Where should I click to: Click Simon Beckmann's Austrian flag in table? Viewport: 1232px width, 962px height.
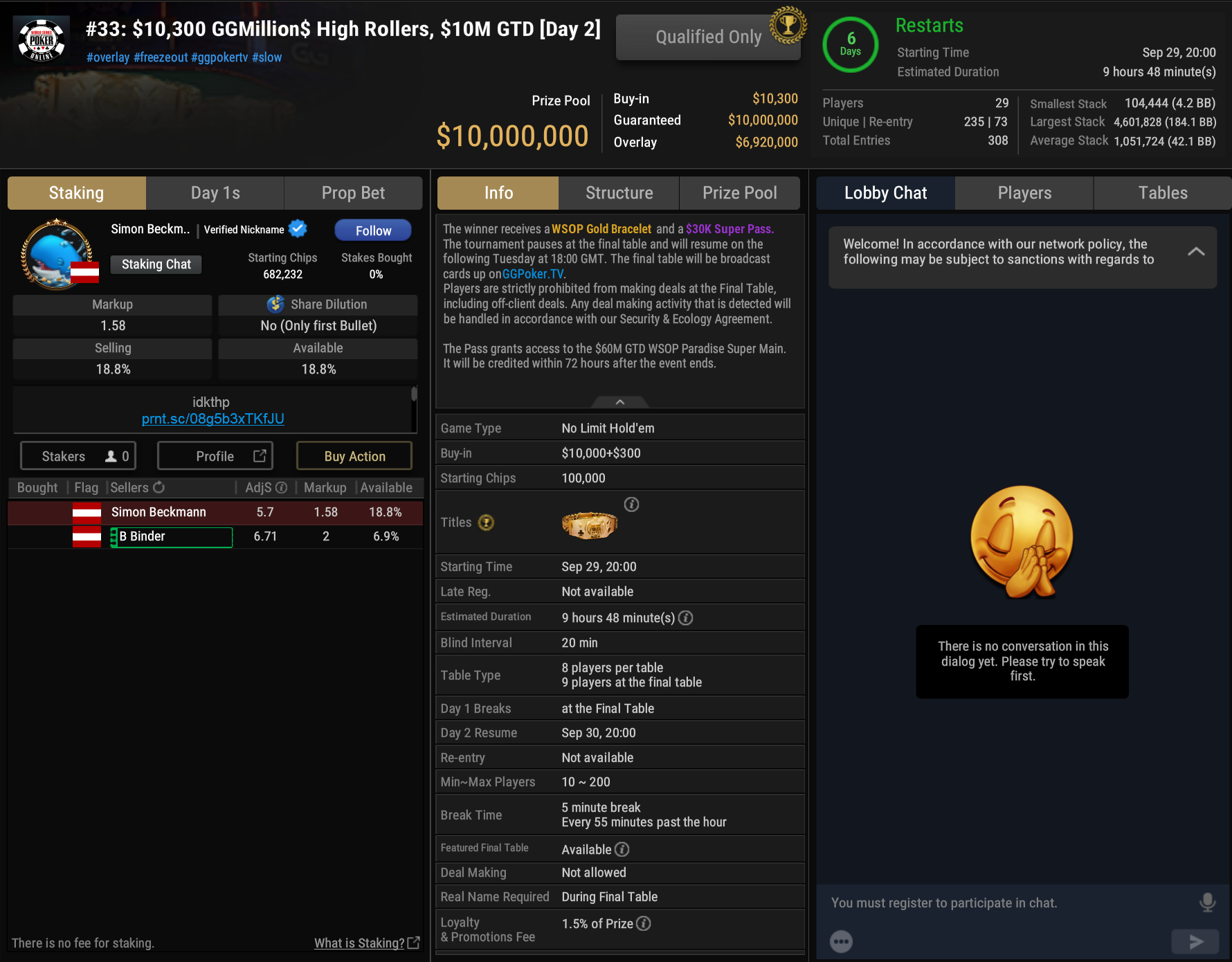click(x=87, y=512)
